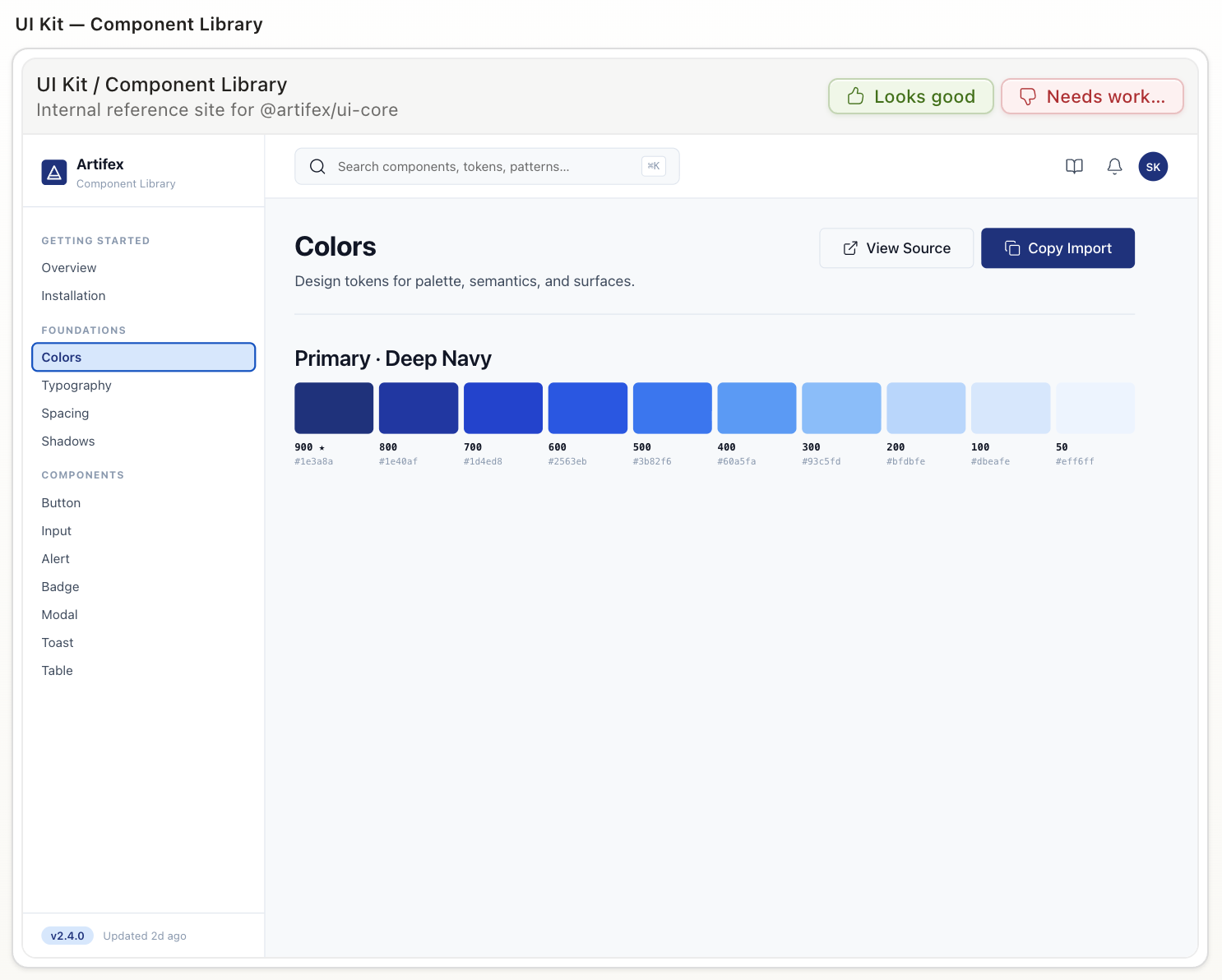Click the Colors page title

(x=336, y=247)
